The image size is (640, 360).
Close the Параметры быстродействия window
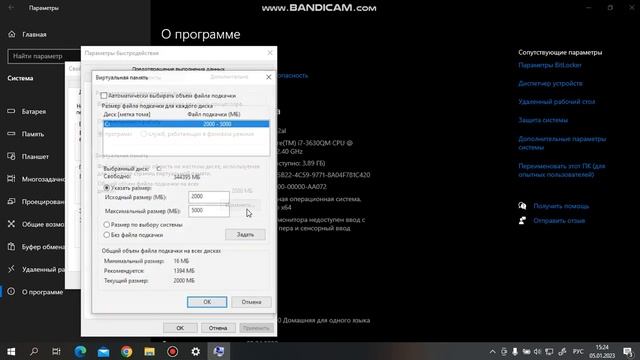point(270,53)
